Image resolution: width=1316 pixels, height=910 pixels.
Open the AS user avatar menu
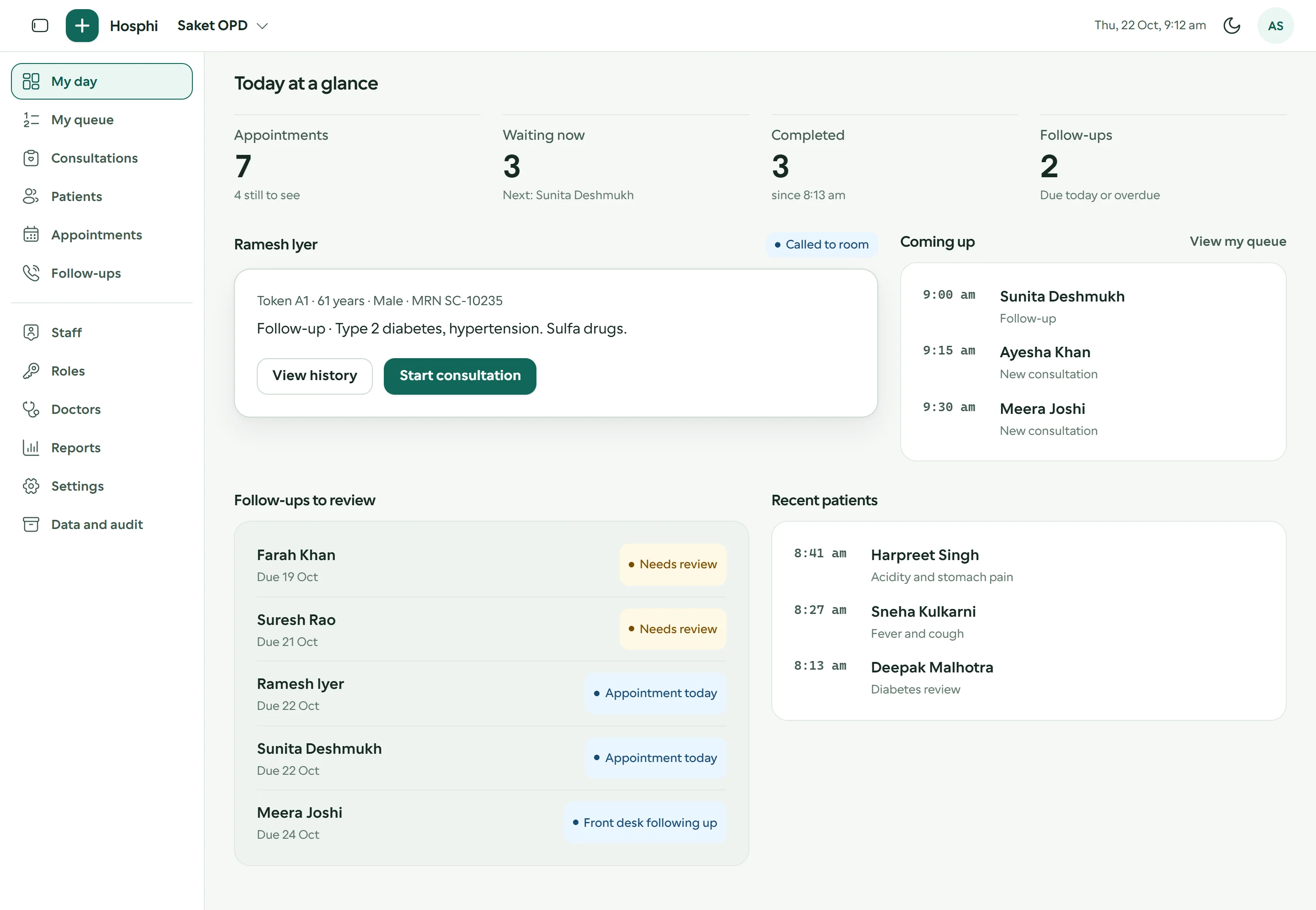coord(1275,26)
